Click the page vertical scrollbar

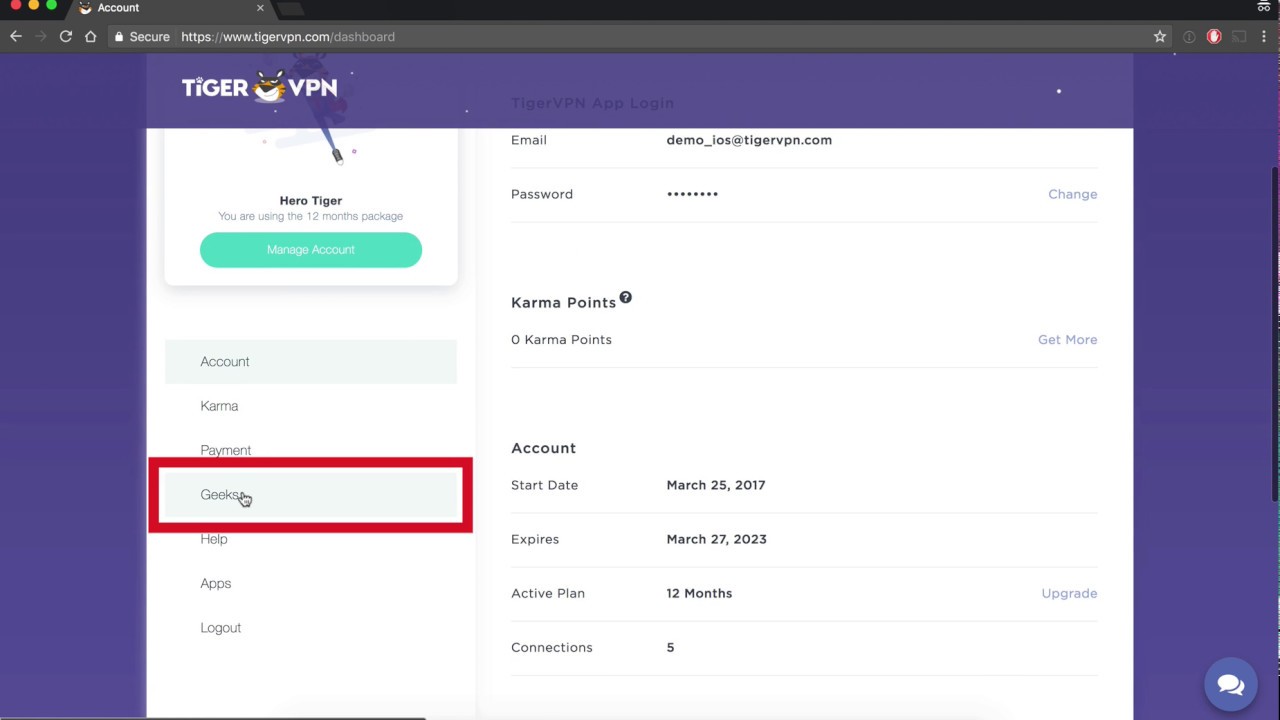pos(1274,335)
